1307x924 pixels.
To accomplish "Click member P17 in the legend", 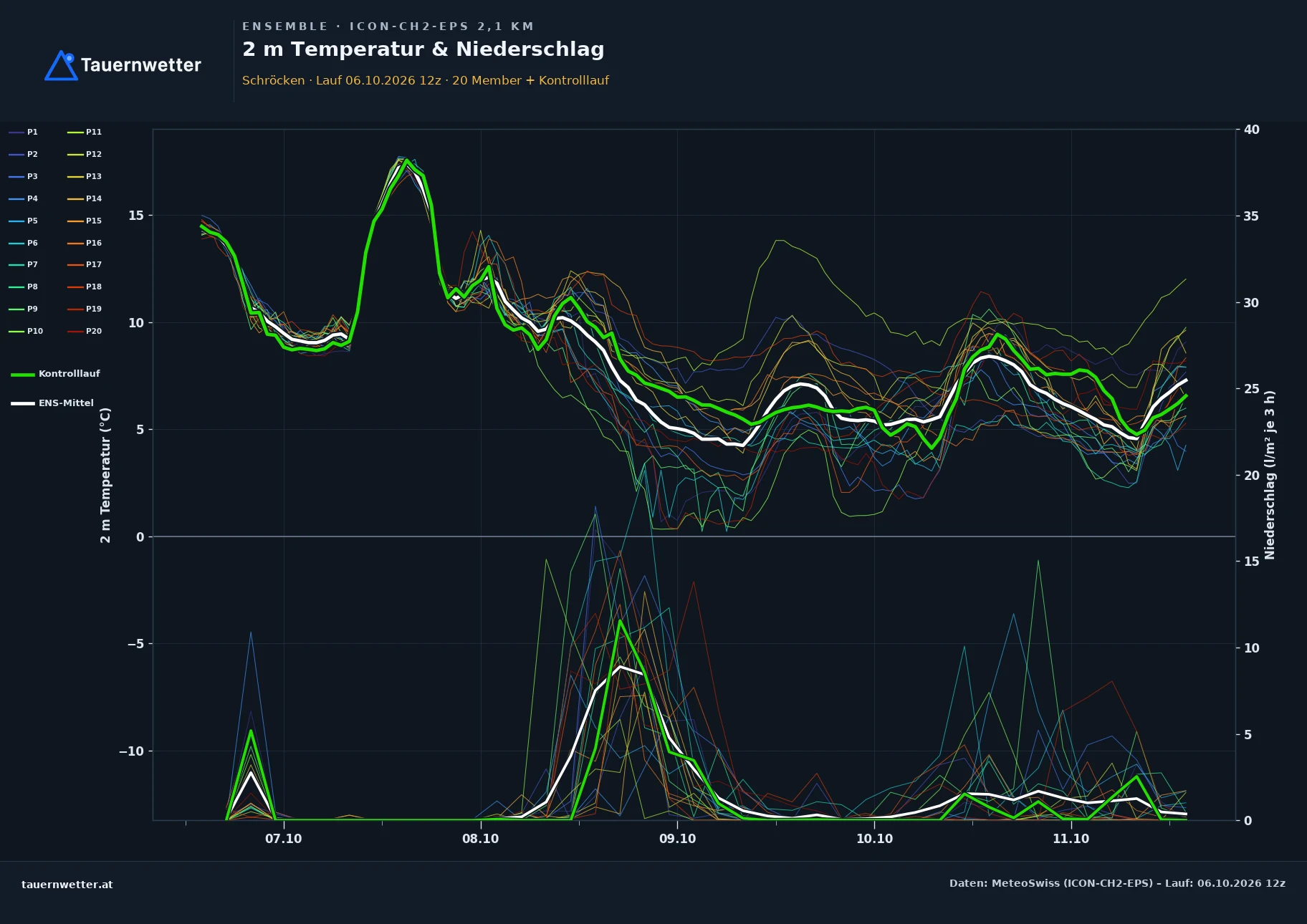I will point(85,264).
